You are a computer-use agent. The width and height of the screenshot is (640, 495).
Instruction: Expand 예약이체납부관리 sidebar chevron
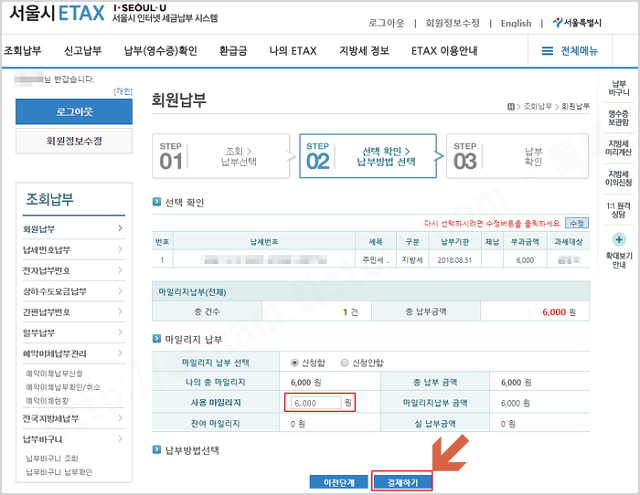click(x=120, y=353)
